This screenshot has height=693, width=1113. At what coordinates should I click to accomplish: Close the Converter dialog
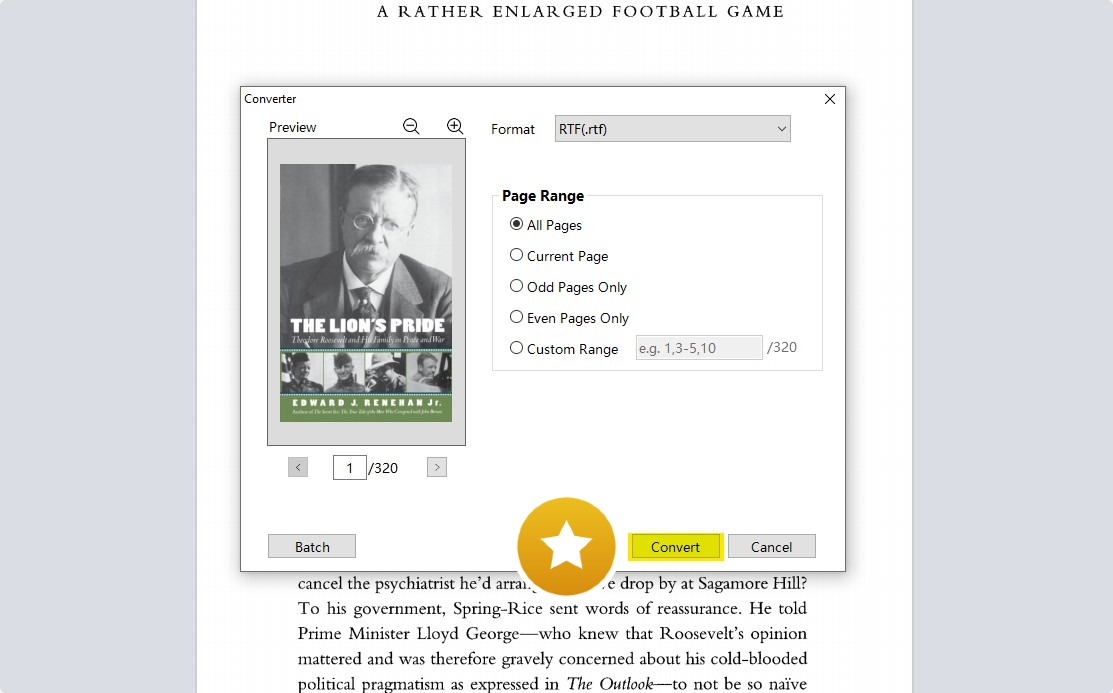point(830,99)
